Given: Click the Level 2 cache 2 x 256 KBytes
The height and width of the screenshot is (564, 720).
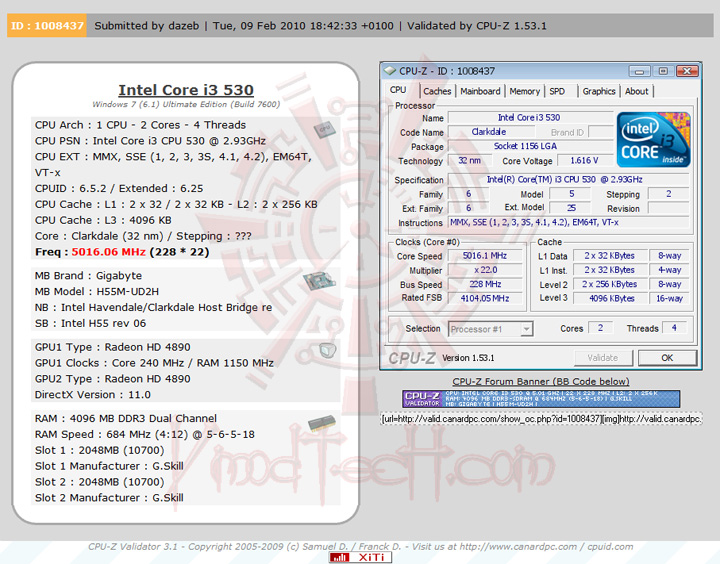Looking at the screenshot, I should pos(610,284).
